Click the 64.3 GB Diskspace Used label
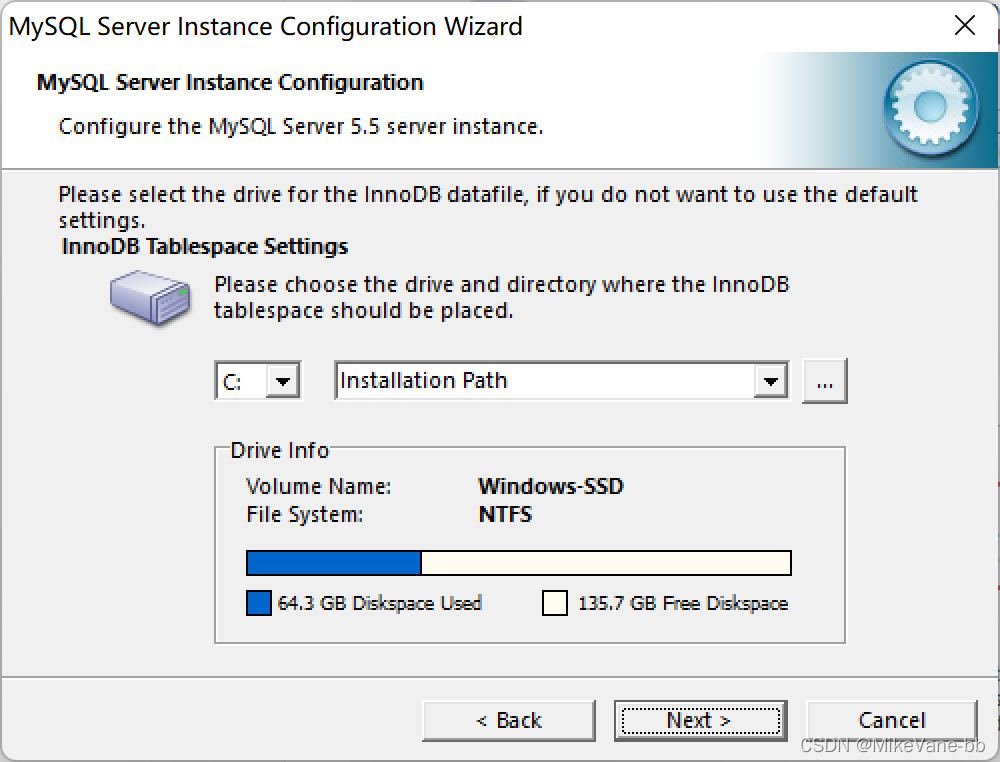 (x=380, y=603)
